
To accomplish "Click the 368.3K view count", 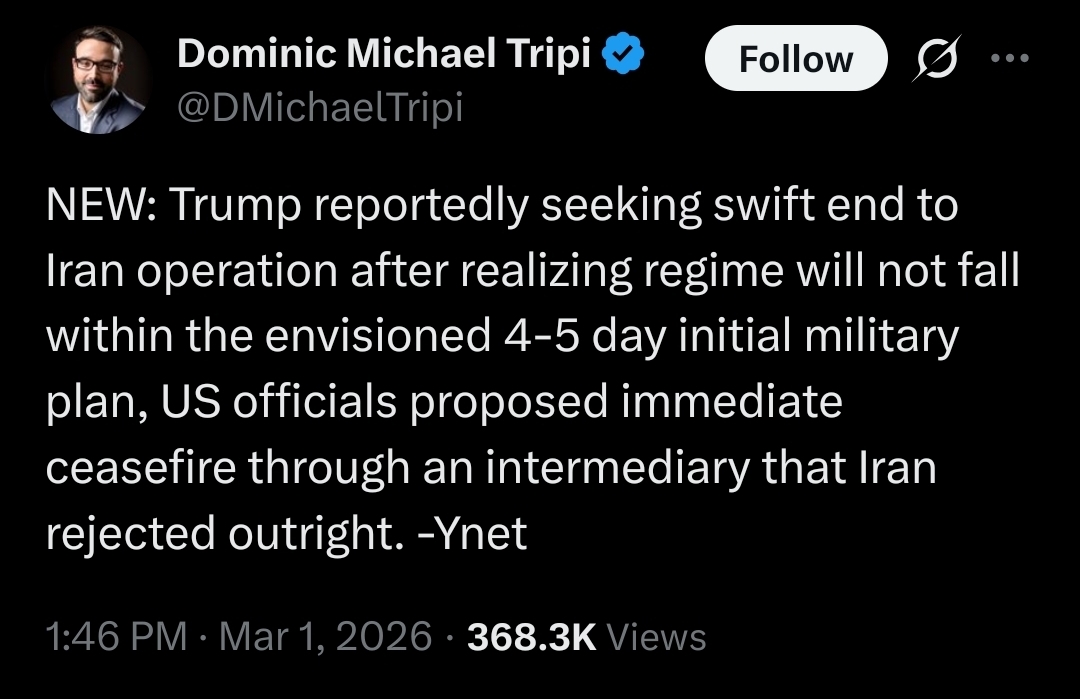I will [x=531, y=637].
